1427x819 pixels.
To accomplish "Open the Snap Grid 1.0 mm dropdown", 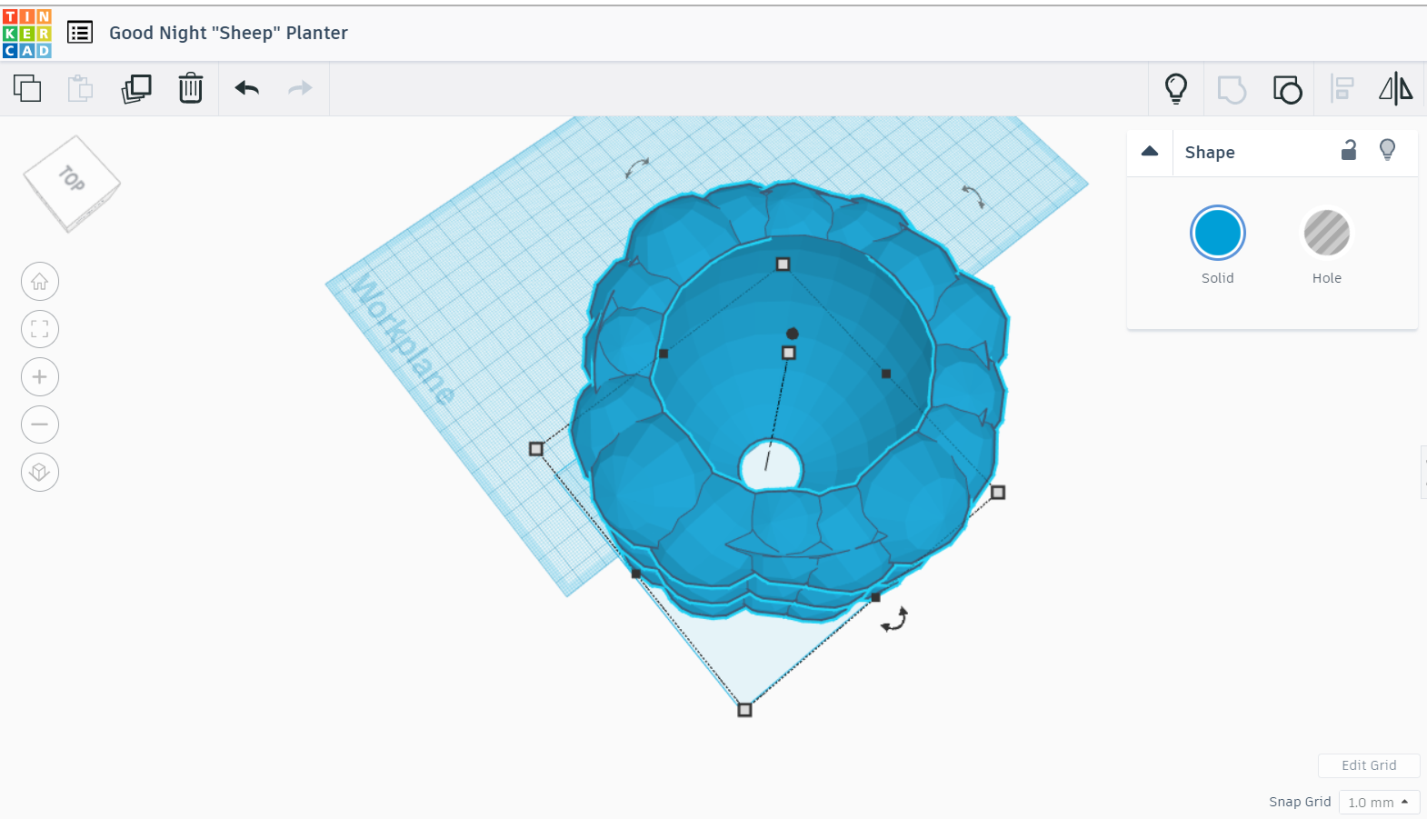I will (1379, 802).
